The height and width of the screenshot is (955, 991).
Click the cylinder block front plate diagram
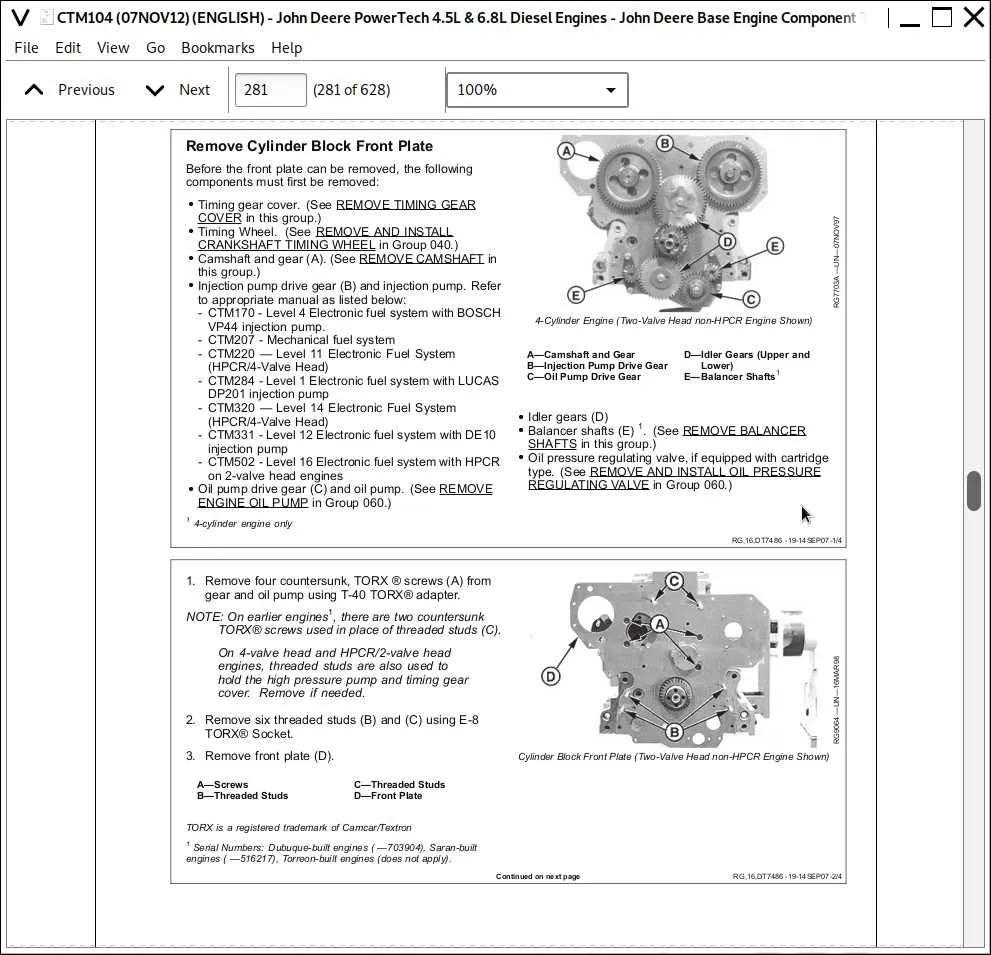679,659
